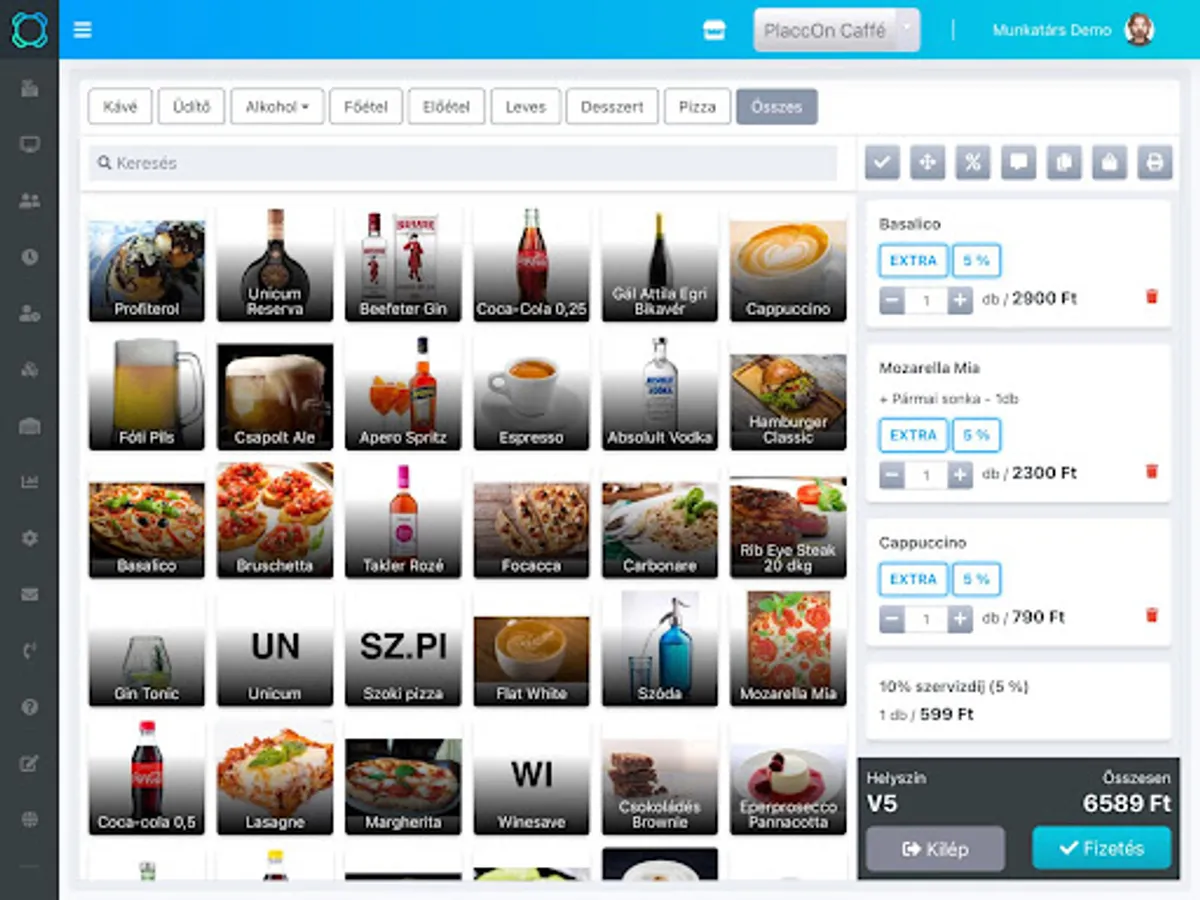Open the globe language icon in sidebar

(x=29, y=820)
